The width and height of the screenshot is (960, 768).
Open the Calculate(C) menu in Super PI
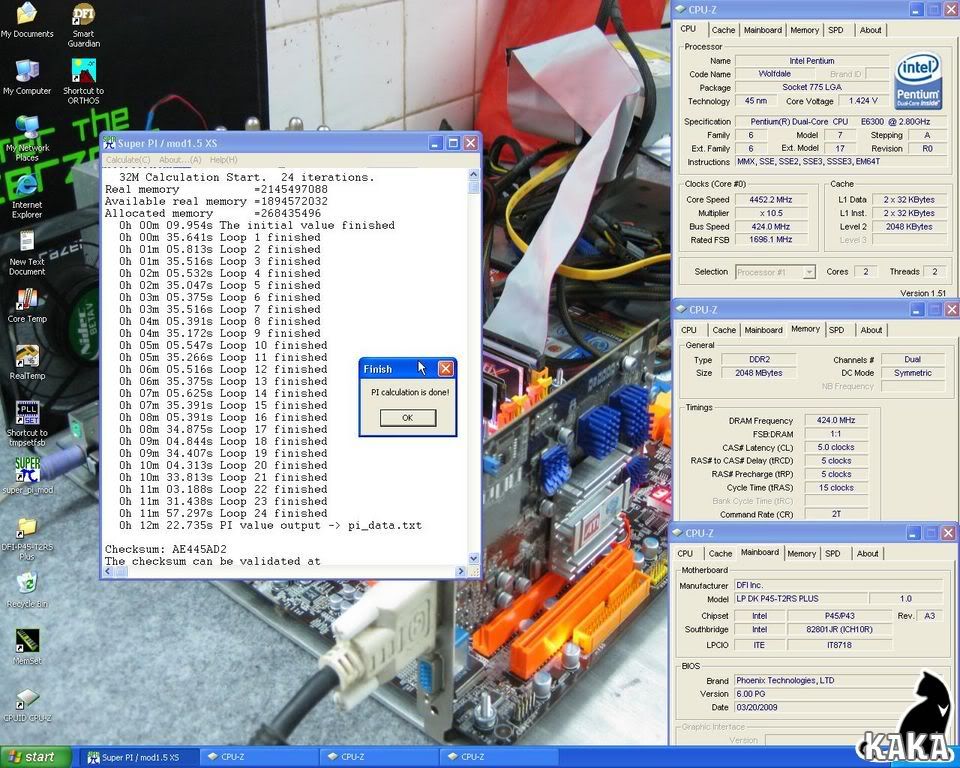(x=127, y=160)
